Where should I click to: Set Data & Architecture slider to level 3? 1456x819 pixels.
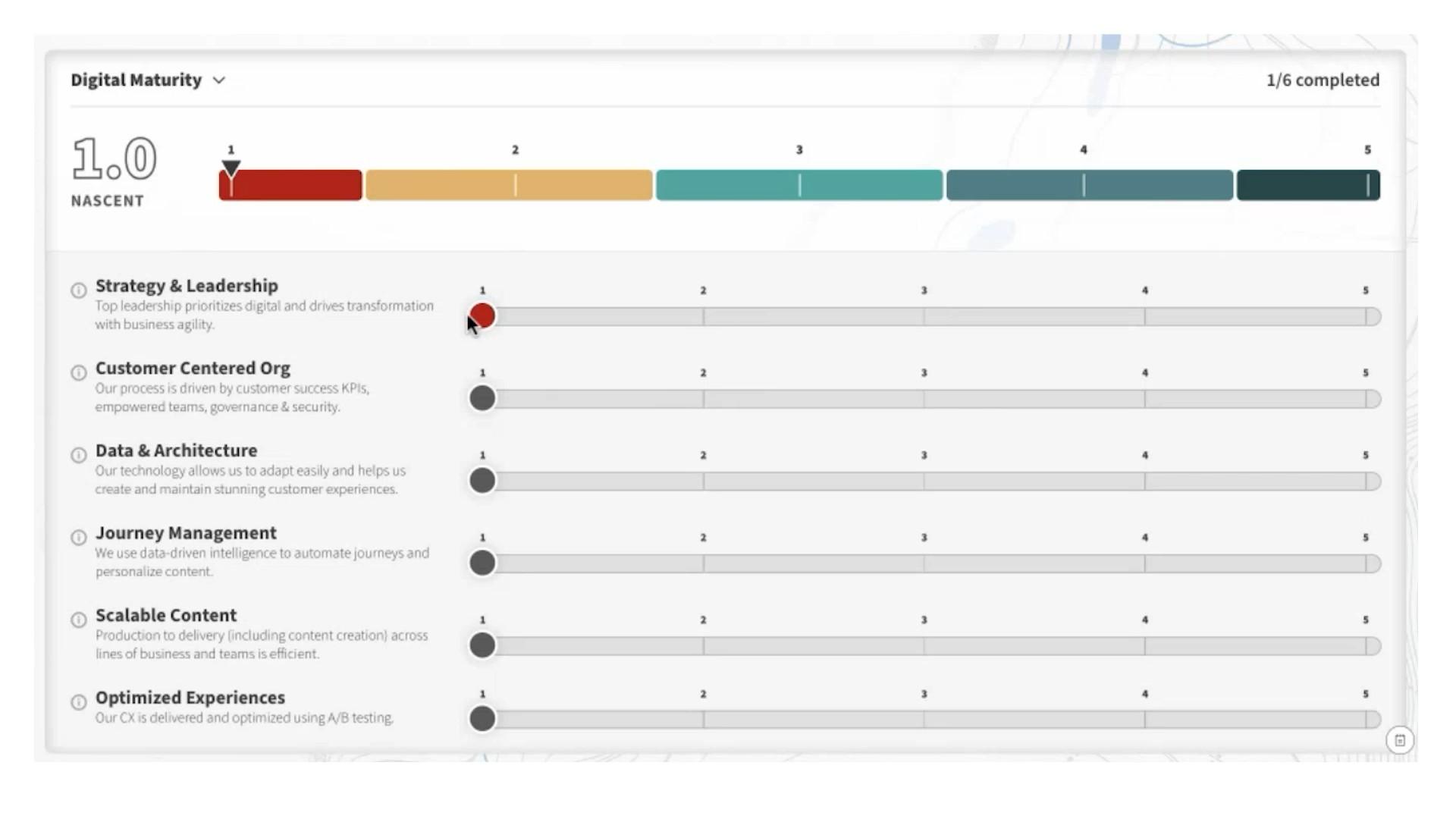pos(924,481)
